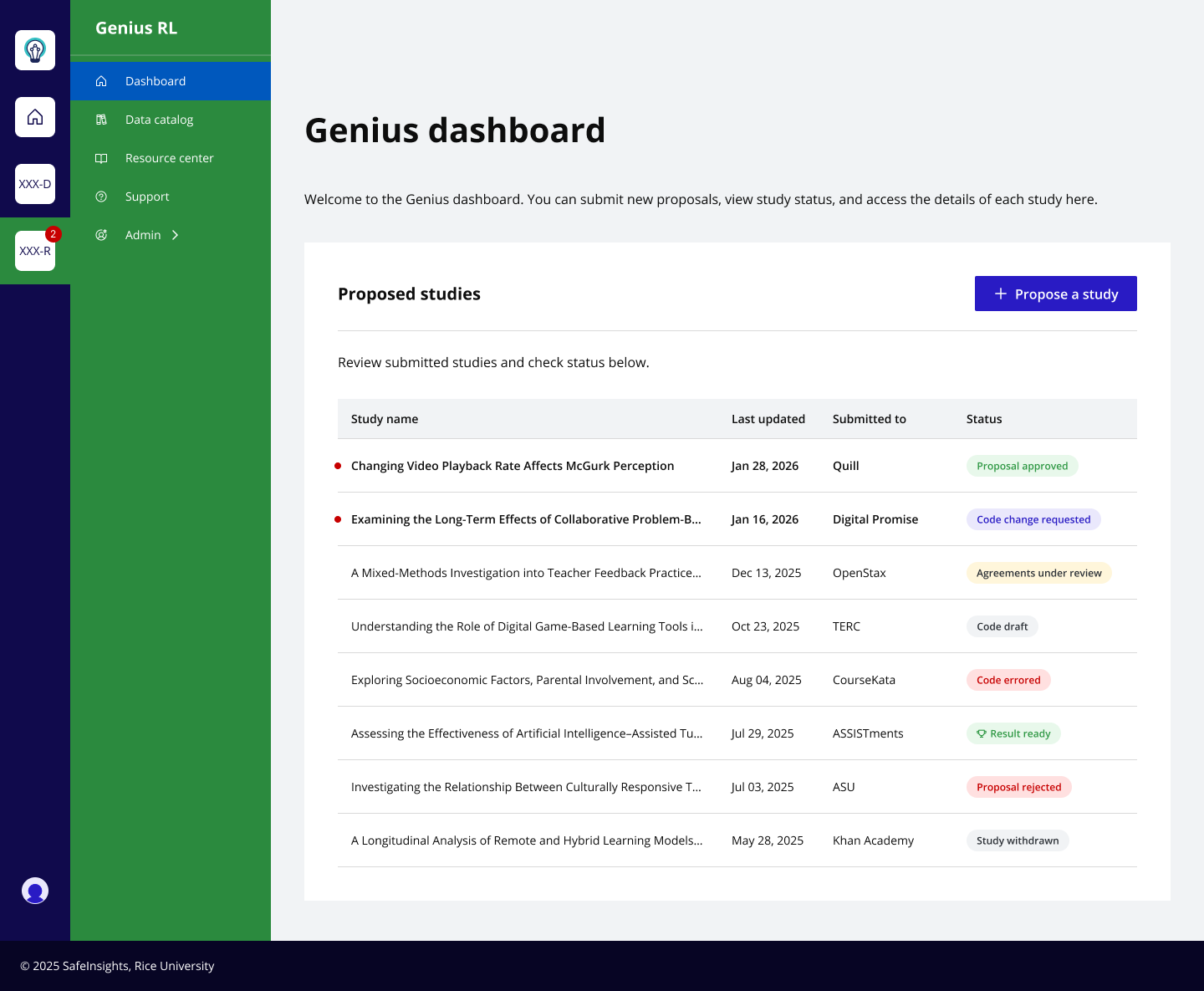Click the plus icon on Propose a study
1204x991 pixels.
(1000, 294)
